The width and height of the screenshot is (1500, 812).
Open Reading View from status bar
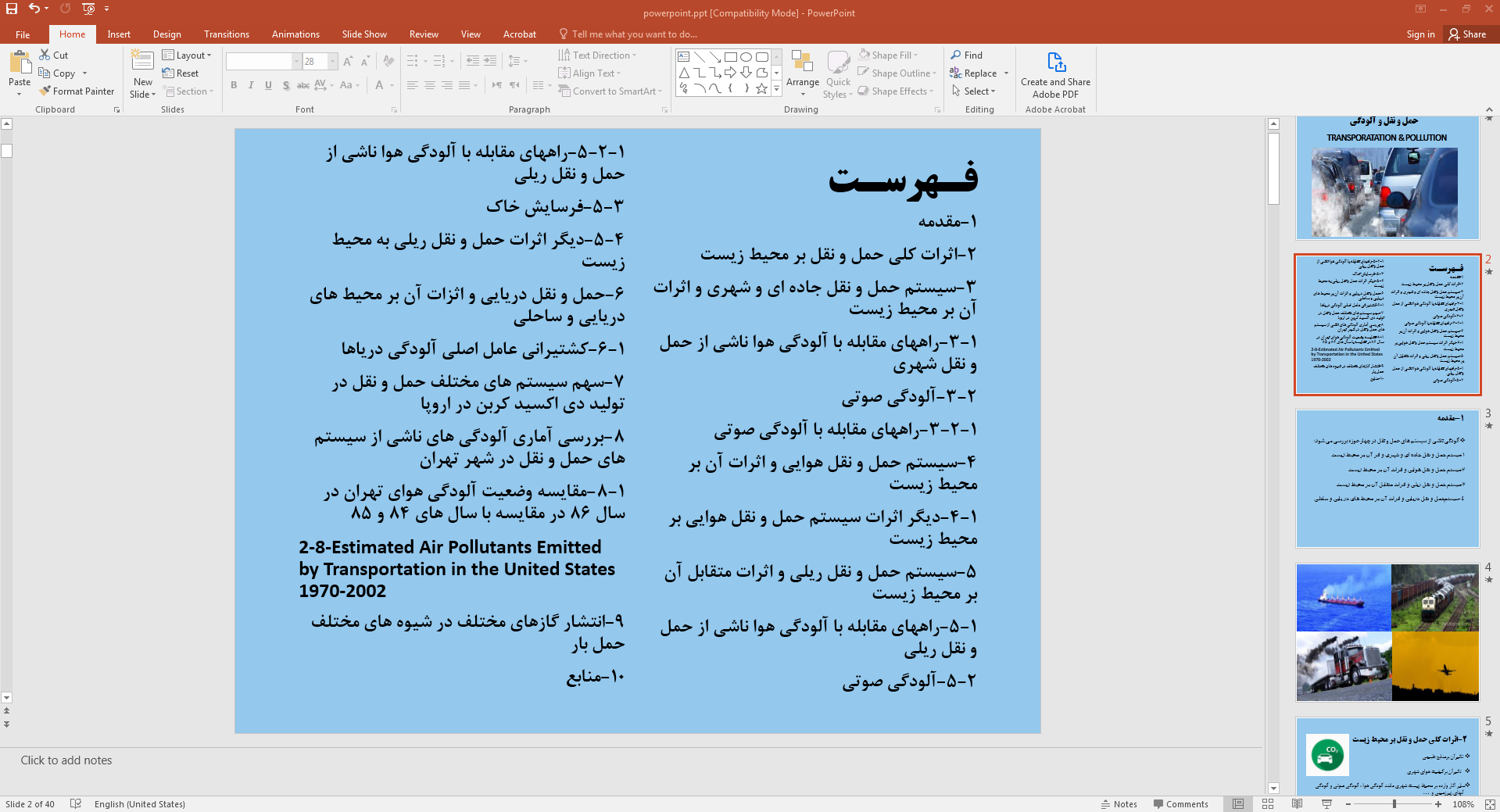click(1298, 804)
